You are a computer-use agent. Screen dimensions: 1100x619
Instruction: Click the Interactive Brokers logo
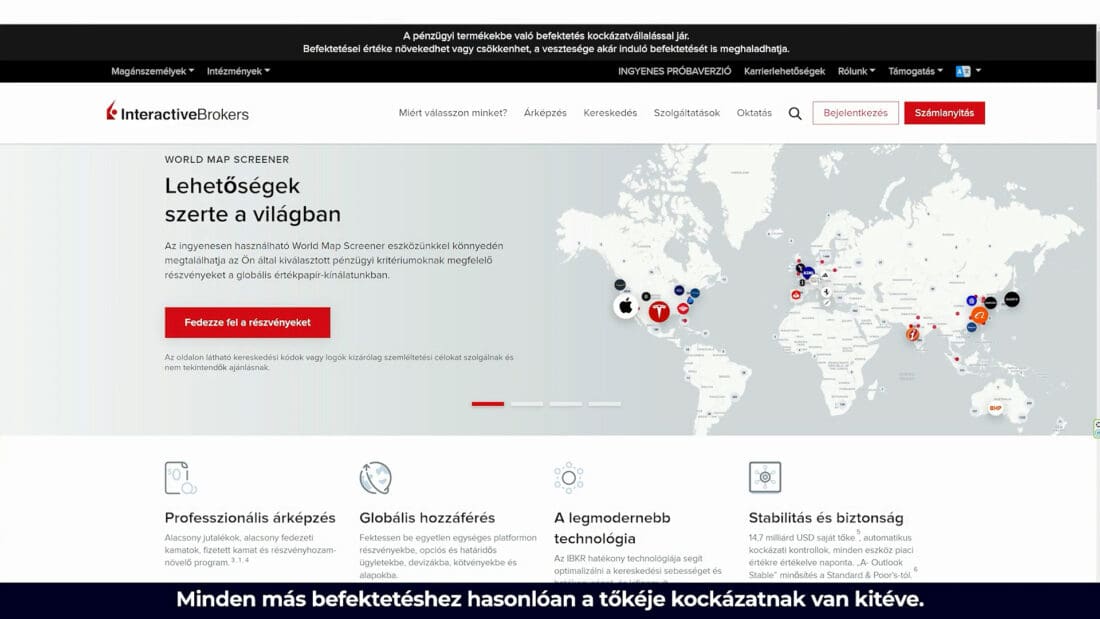coord(178,113)
